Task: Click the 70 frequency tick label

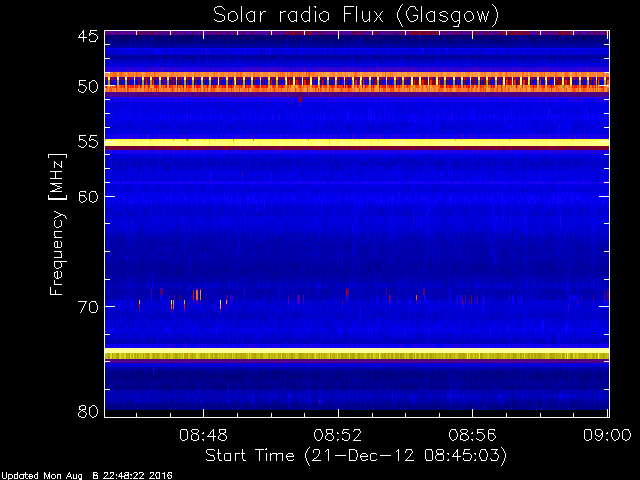Action: [88, 307]
